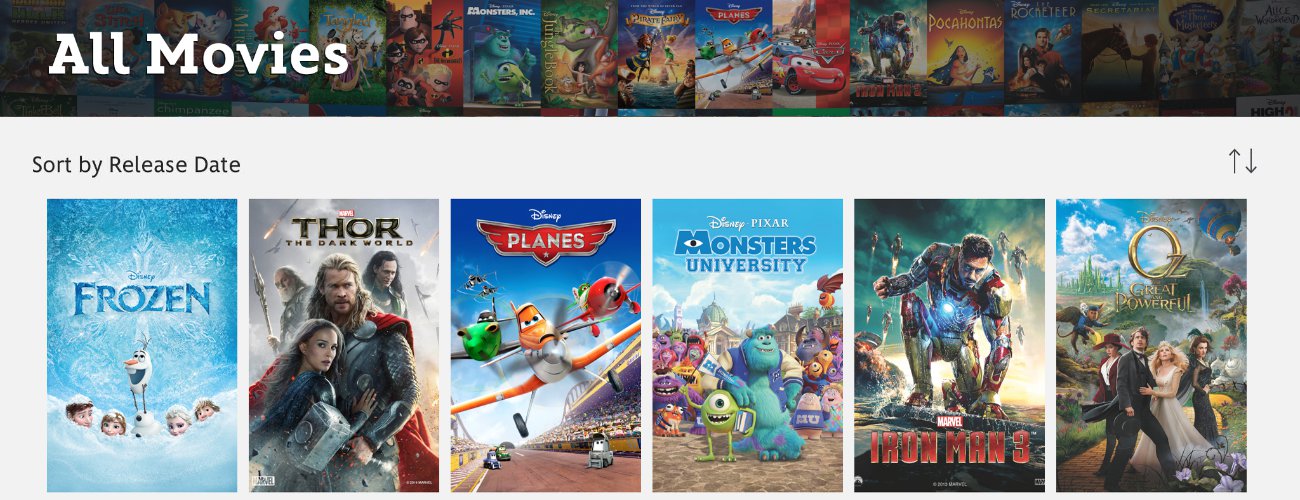Click The Incredibles poster in header banner
Screen dimensions: 1300x500
click(424, 52)
